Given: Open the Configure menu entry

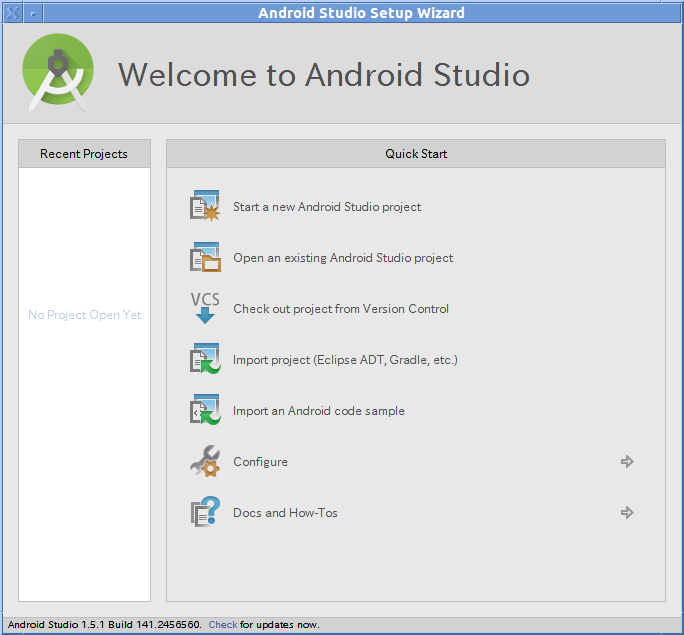Looking at the screenshot, I should pyautogui.click(x=260, y=462).
